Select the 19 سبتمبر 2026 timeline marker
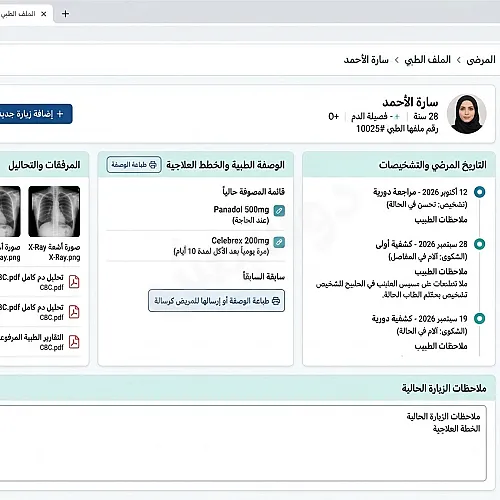 click(x=479, y=318)
